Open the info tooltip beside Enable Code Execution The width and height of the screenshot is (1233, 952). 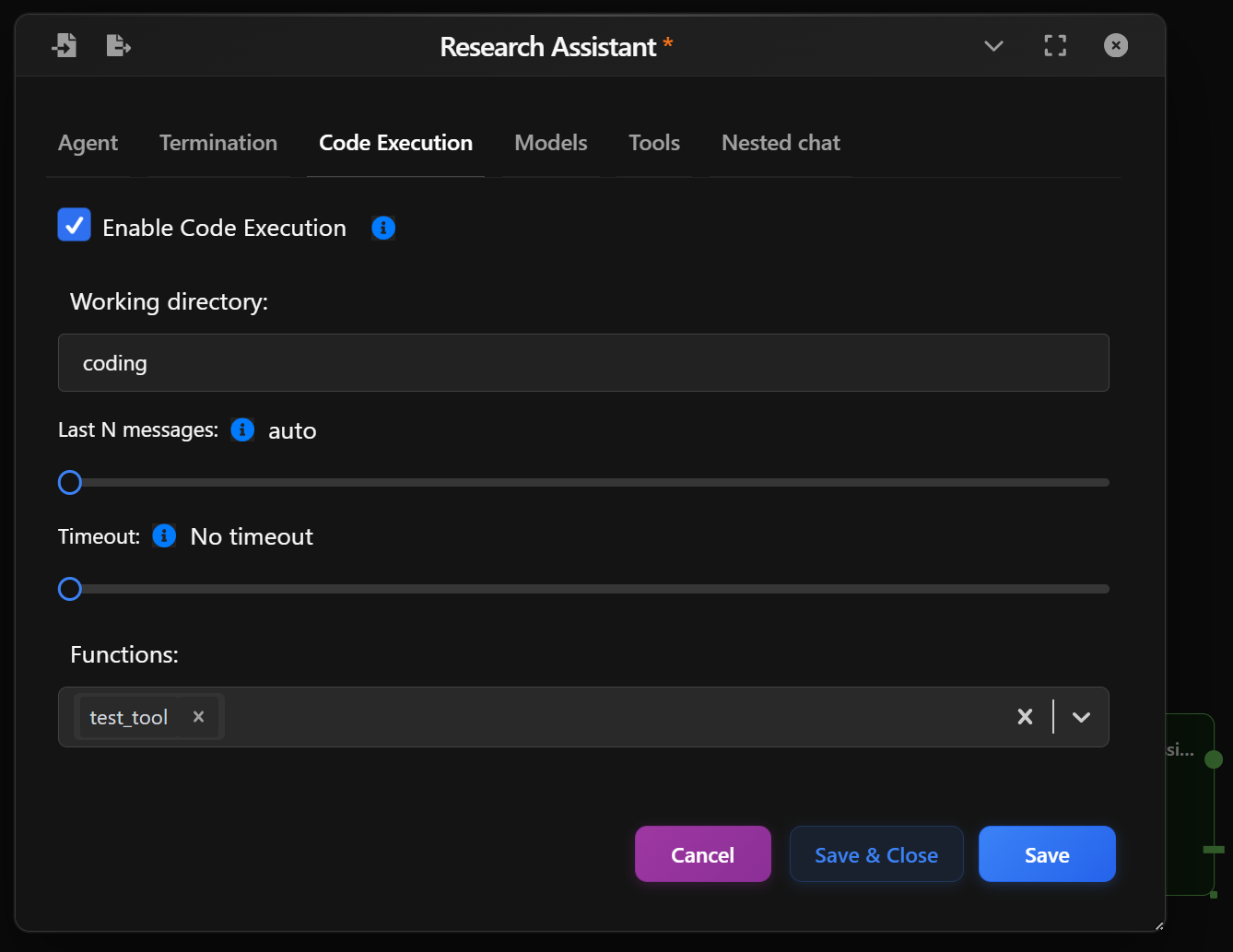pyautogui.click(x=382, y=228)
